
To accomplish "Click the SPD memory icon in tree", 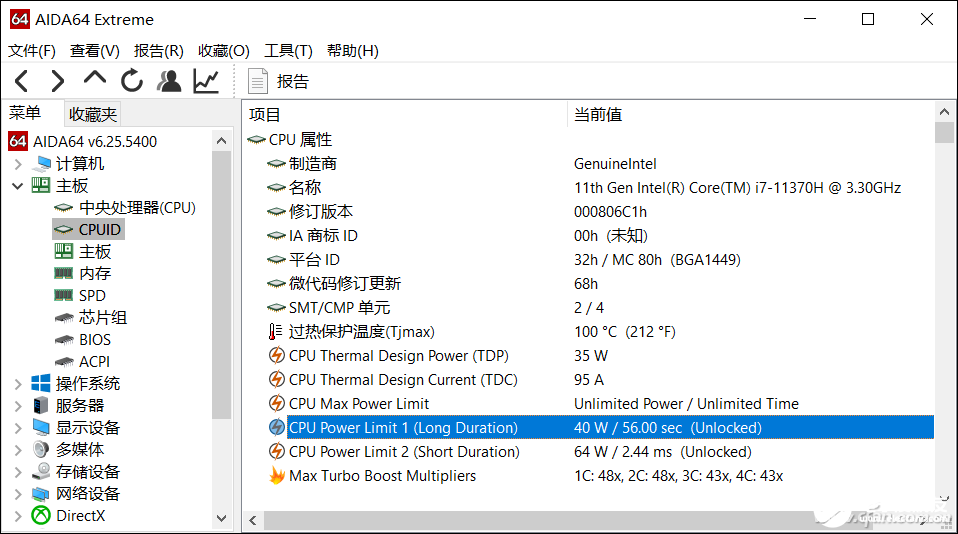I will pos(64,295).
